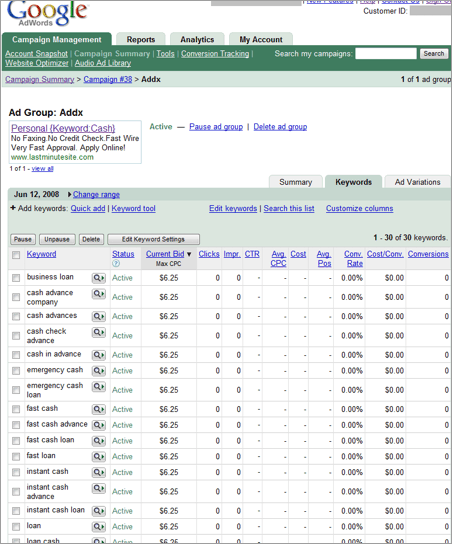Viewport: 452px width, 544px height.
Task: Open magnifier icon for fast loan keyword
Action: point(99,457)
